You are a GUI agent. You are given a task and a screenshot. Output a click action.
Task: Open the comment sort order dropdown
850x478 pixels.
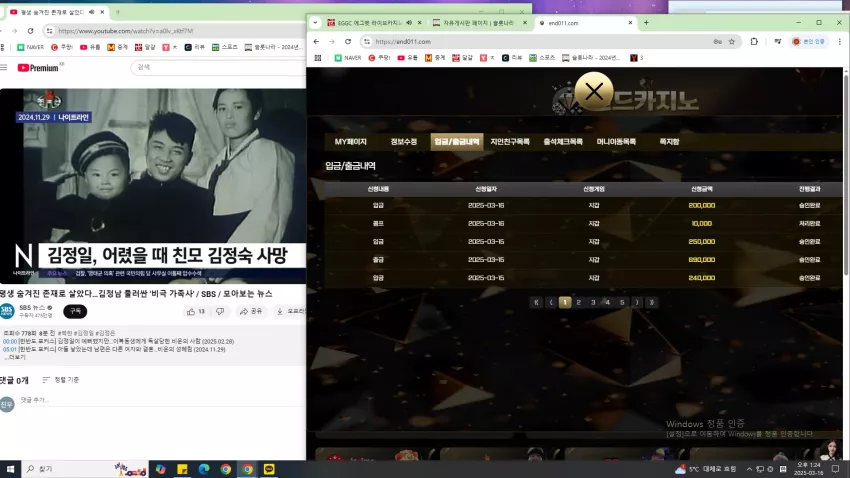click(61, 380)
